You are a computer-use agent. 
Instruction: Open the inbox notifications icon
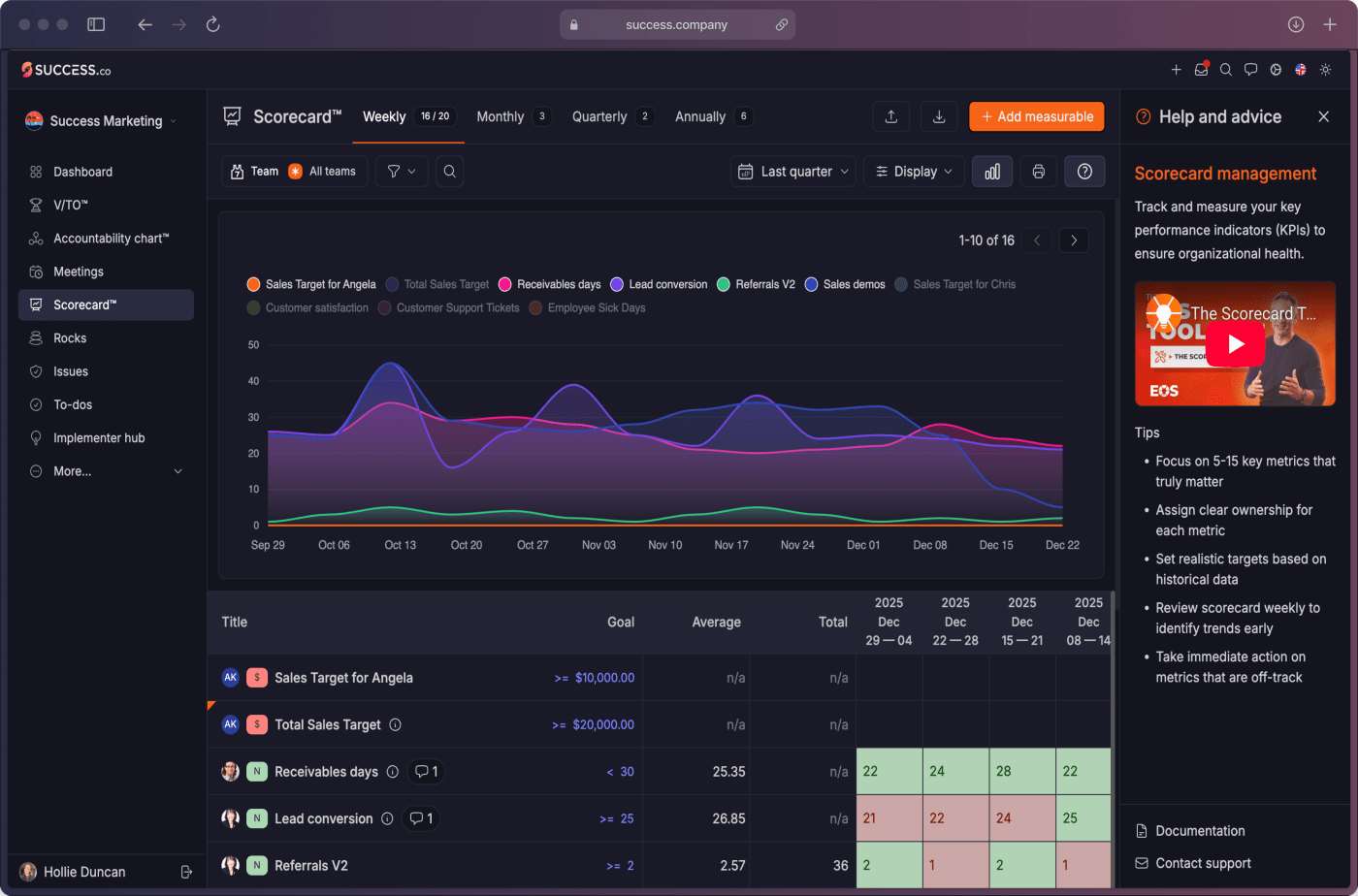(x=1201, y=70)
